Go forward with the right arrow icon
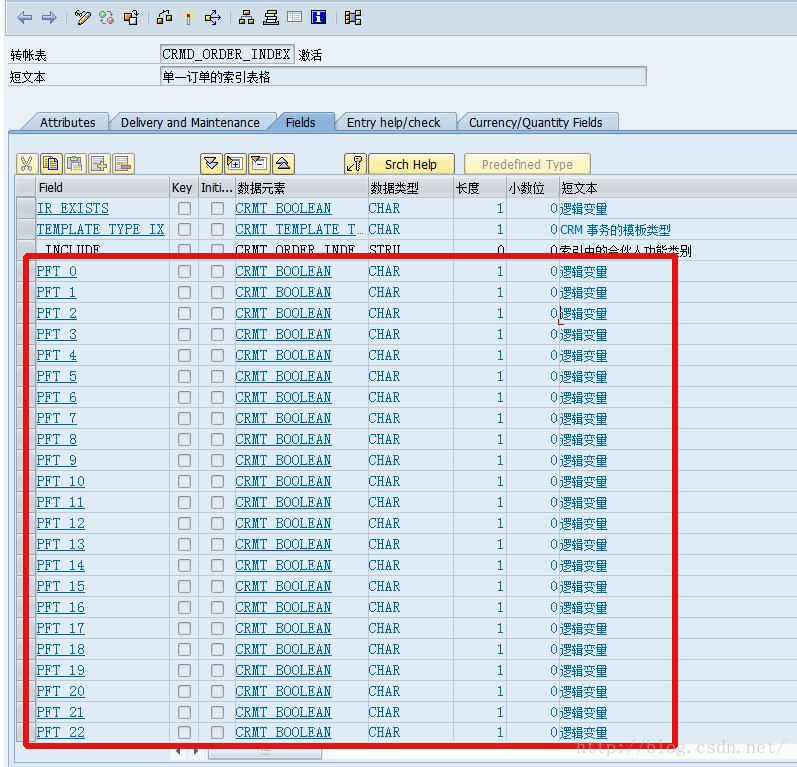Image resolution: width=797 pixels, height=767 pixels. [49, 18]
